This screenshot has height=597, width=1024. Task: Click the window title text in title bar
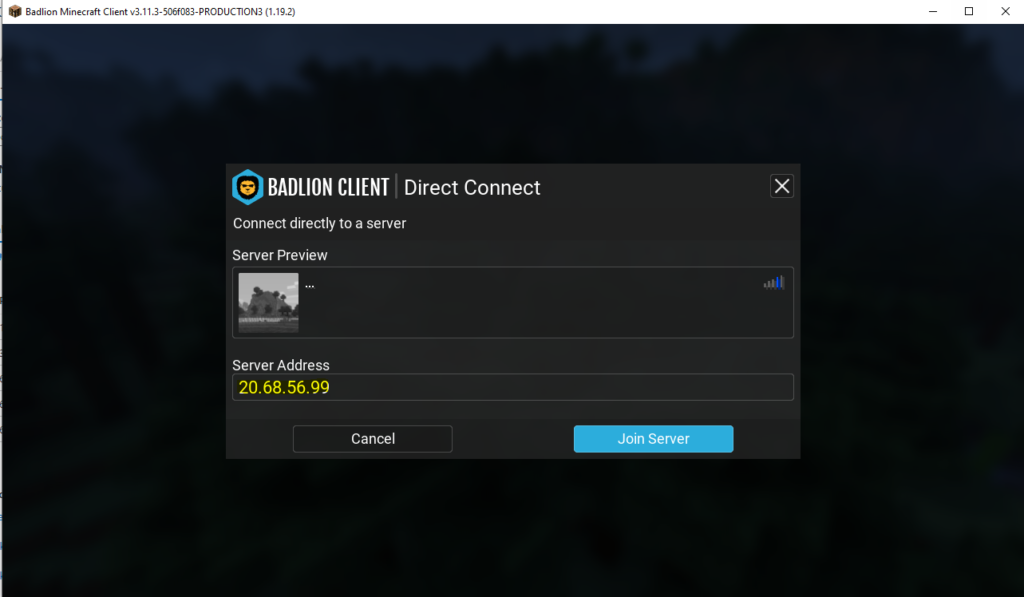(x=160, y=11)
